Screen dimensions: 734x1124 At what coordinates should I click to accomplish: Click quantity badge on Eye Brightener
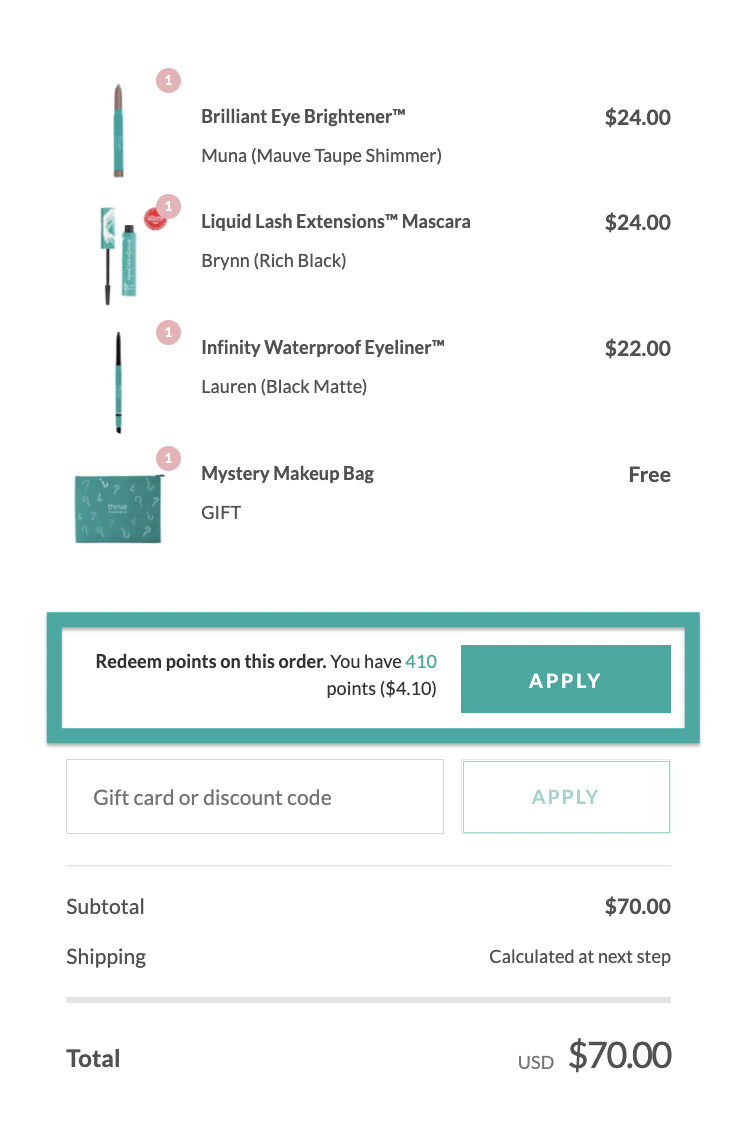click(x=168, y=80)
